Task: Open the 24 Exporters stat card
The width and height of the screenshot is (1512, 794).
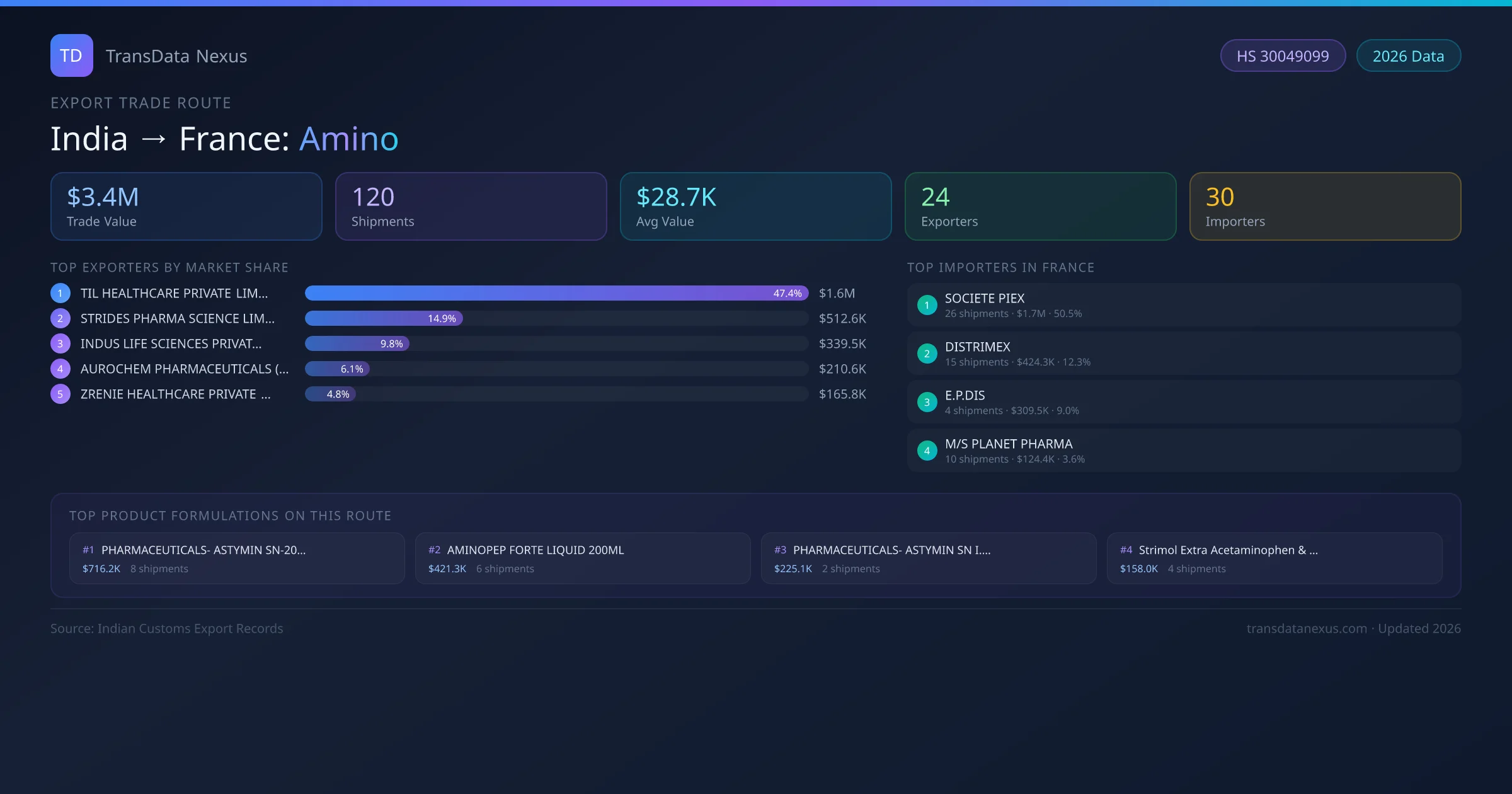Action: pos(1040,207)
